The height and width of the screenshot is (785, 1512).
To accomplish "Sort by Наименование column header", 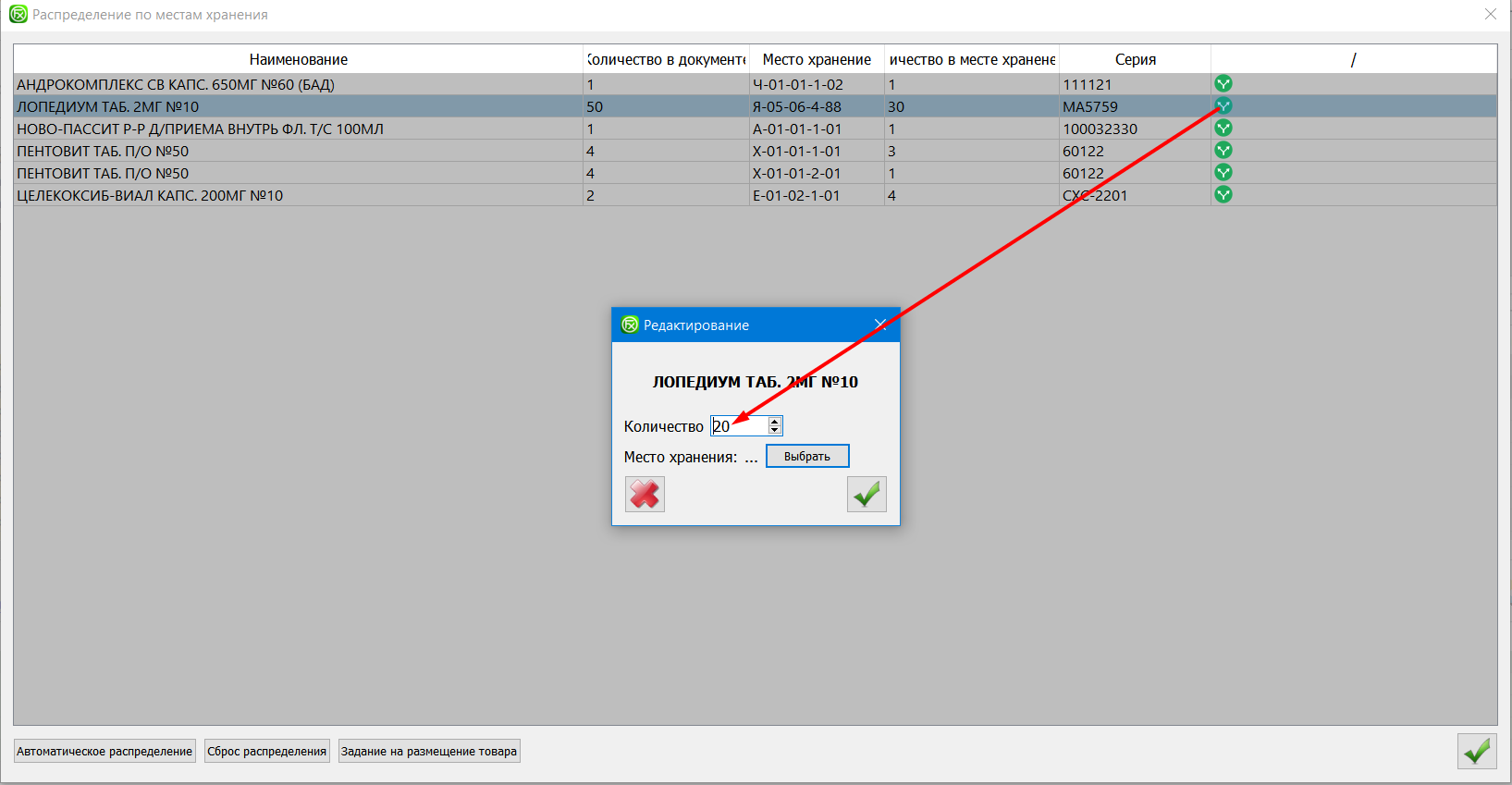I will point(298,59).
